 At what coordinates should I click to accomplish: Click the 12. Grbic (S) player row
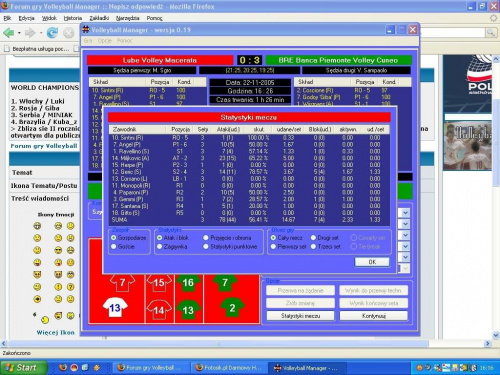point(249,172)
